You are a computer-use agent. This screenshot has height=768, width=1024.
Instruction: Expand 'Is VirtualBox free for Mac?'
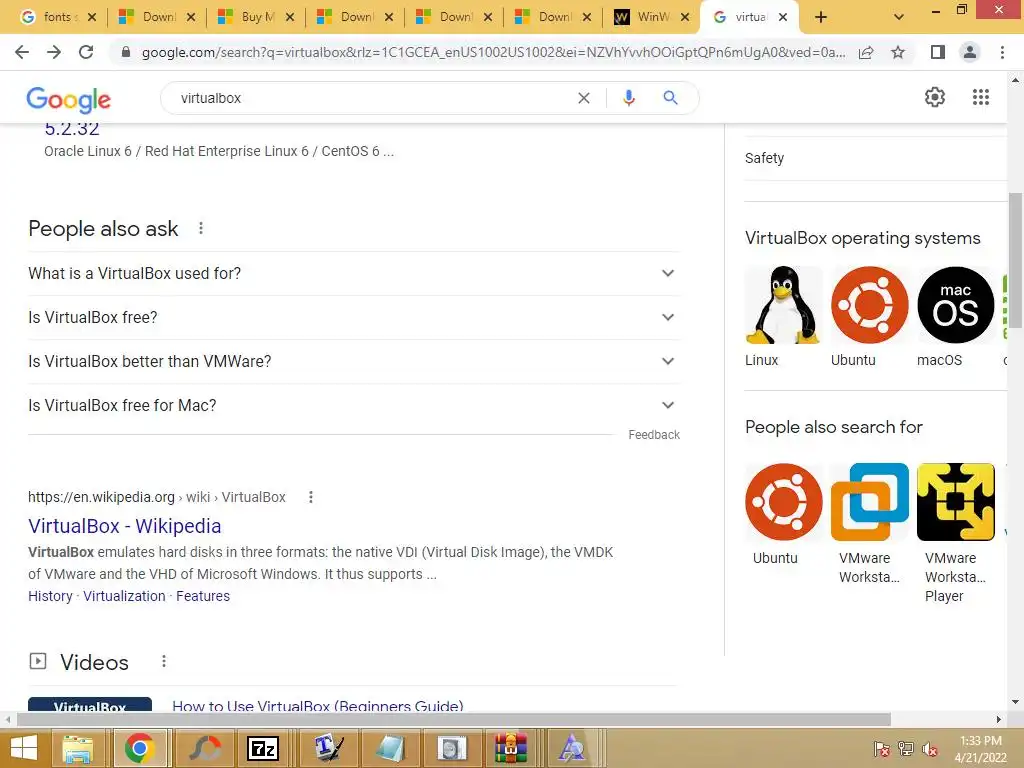tap(353, 406)
